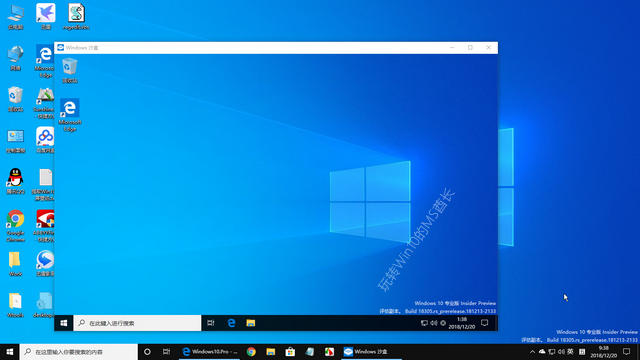The width and height of the screenshot is (640, 360).
Task: Open the regedit script file on desktop
Action: tap(76, 16)
